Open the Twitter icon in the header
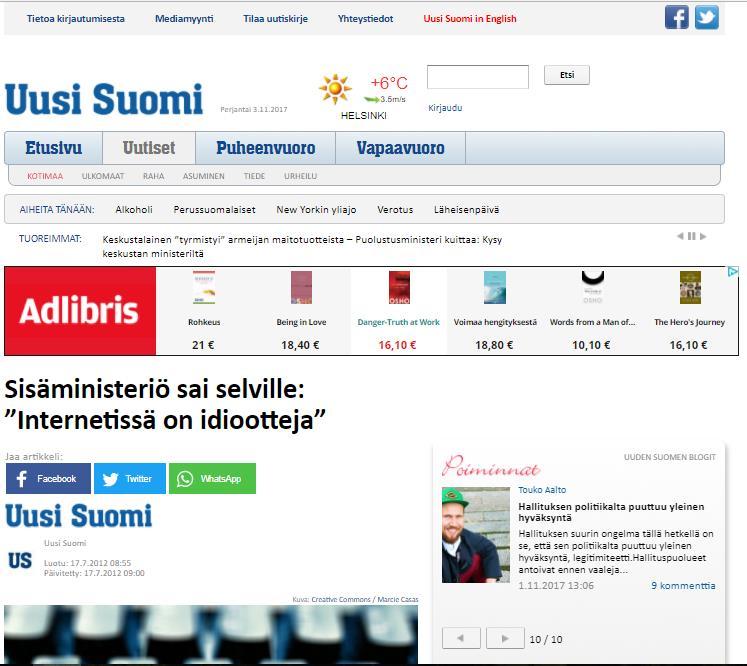Screen dimensions: 747x666 tap(707, 18)
